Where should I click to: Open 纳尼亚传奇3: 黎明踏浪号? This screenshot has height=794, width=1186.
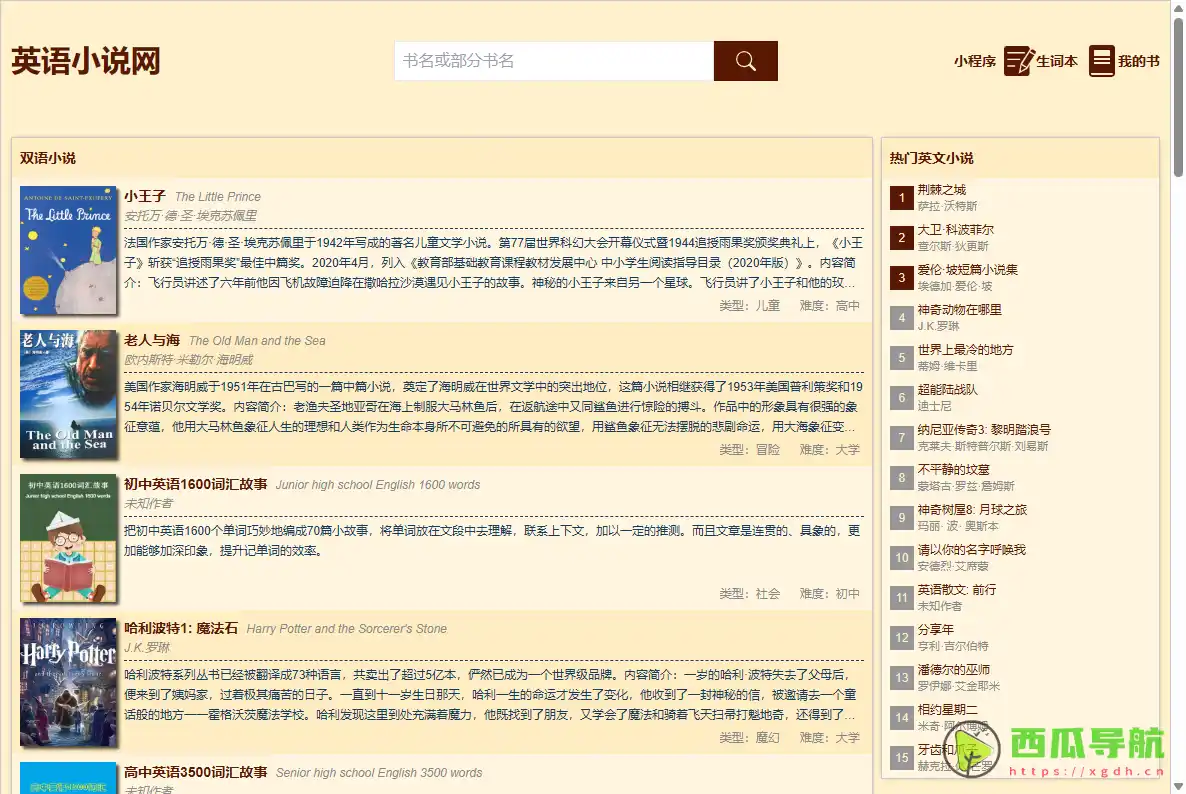tap(984, 430)
